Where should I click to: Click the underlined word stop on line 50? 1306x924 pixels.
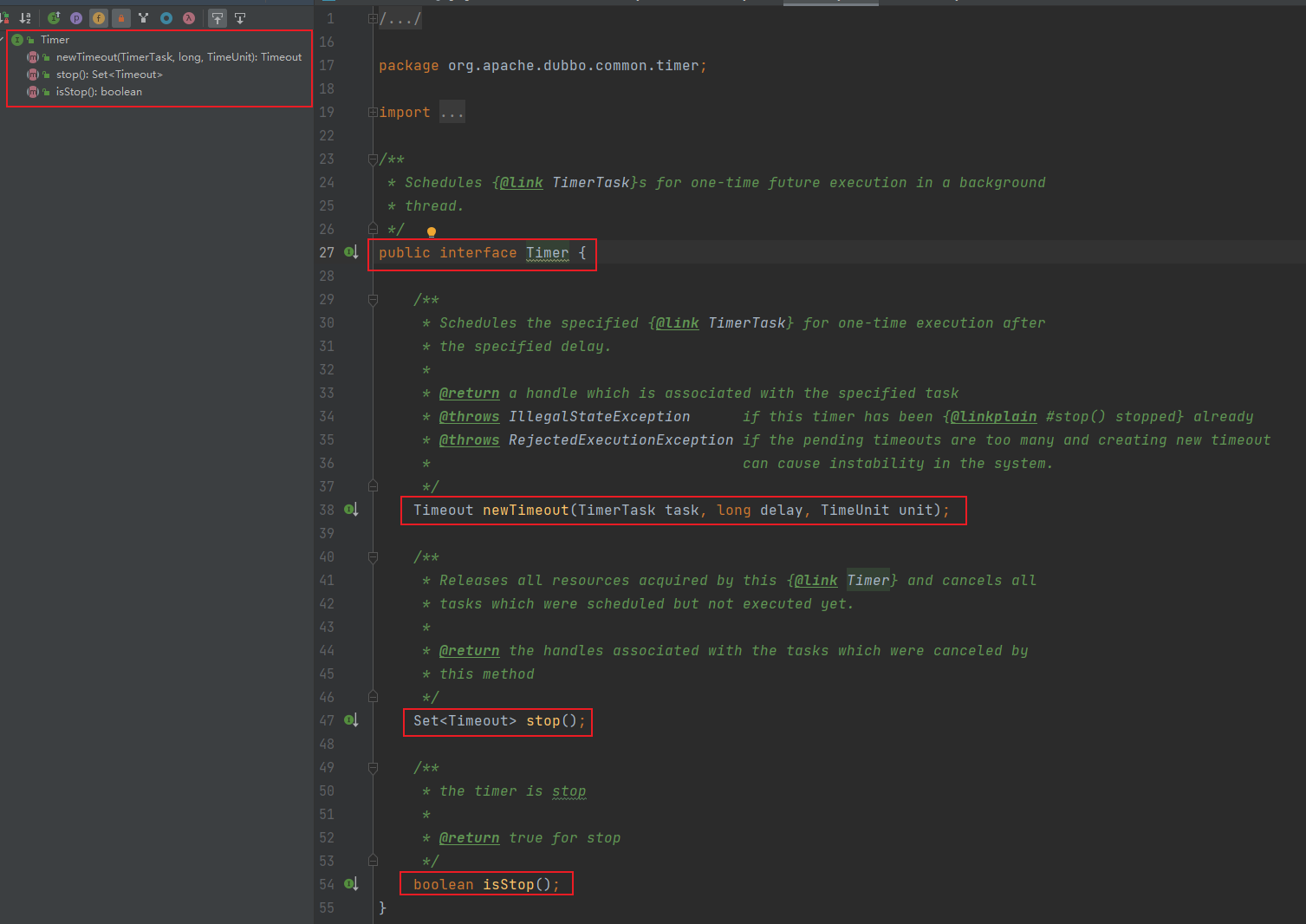point(569,791)
